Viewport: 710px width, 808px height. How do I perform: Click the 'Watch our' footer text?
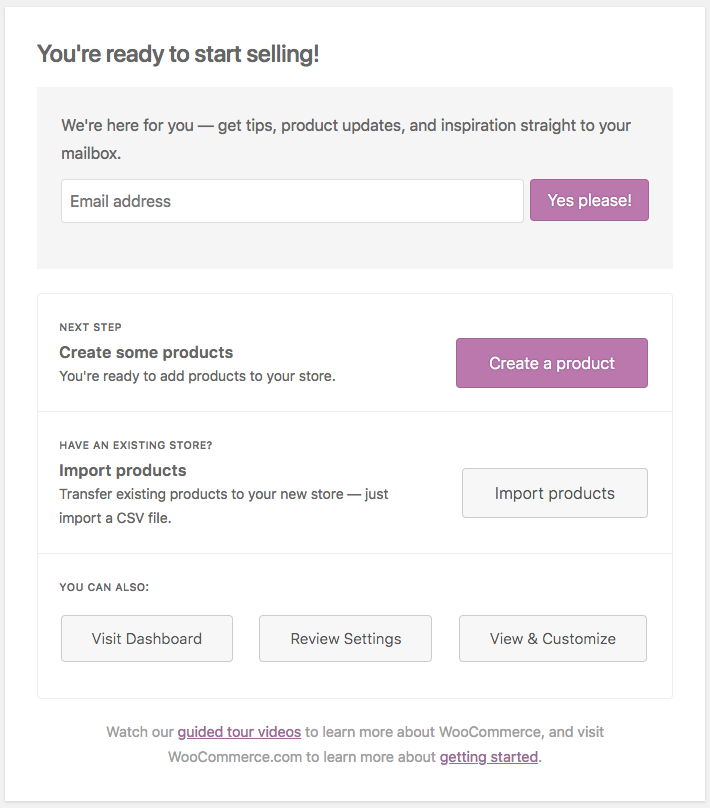[140, 732]
